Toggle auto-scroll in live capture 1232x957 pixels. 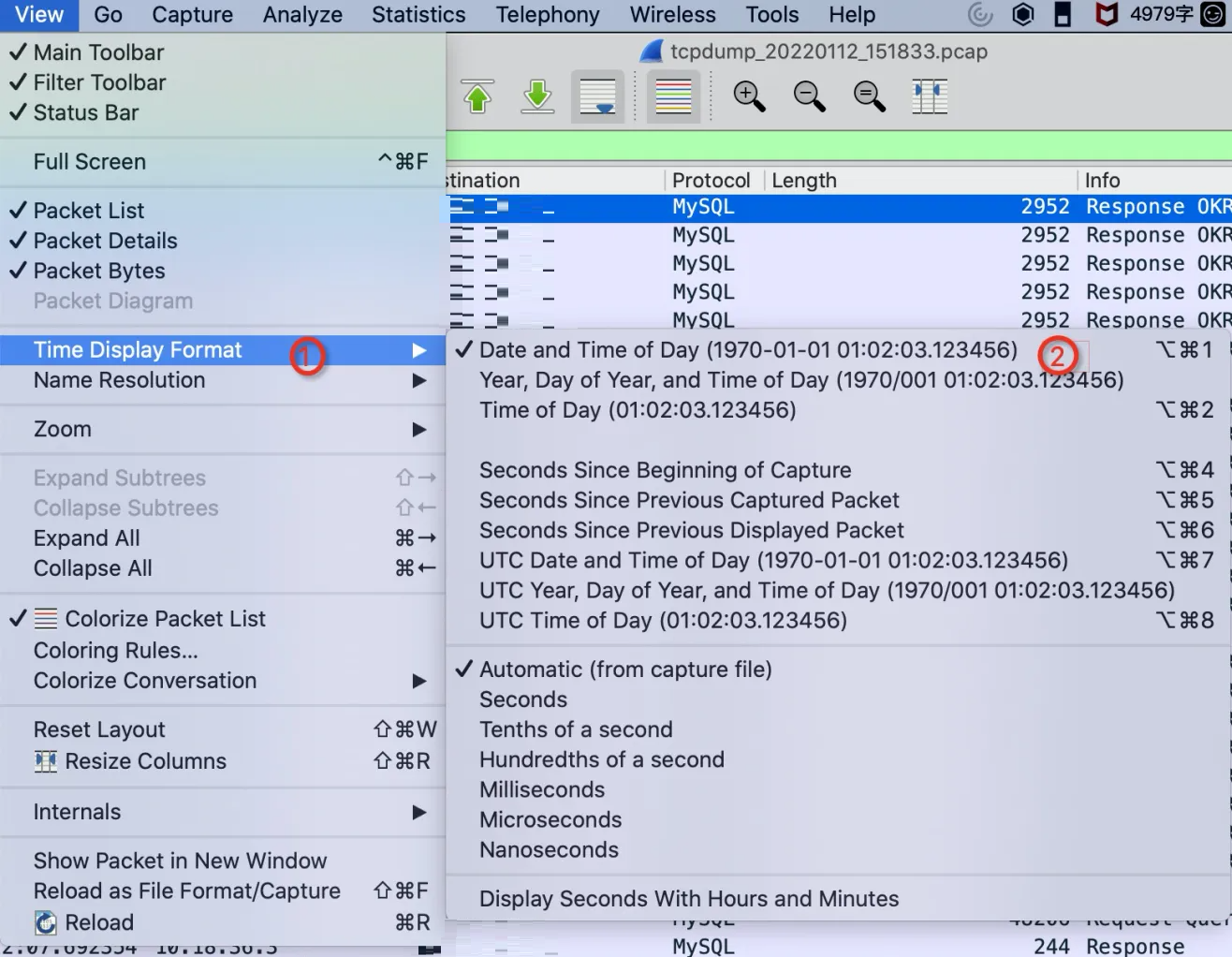pos(596,96)
